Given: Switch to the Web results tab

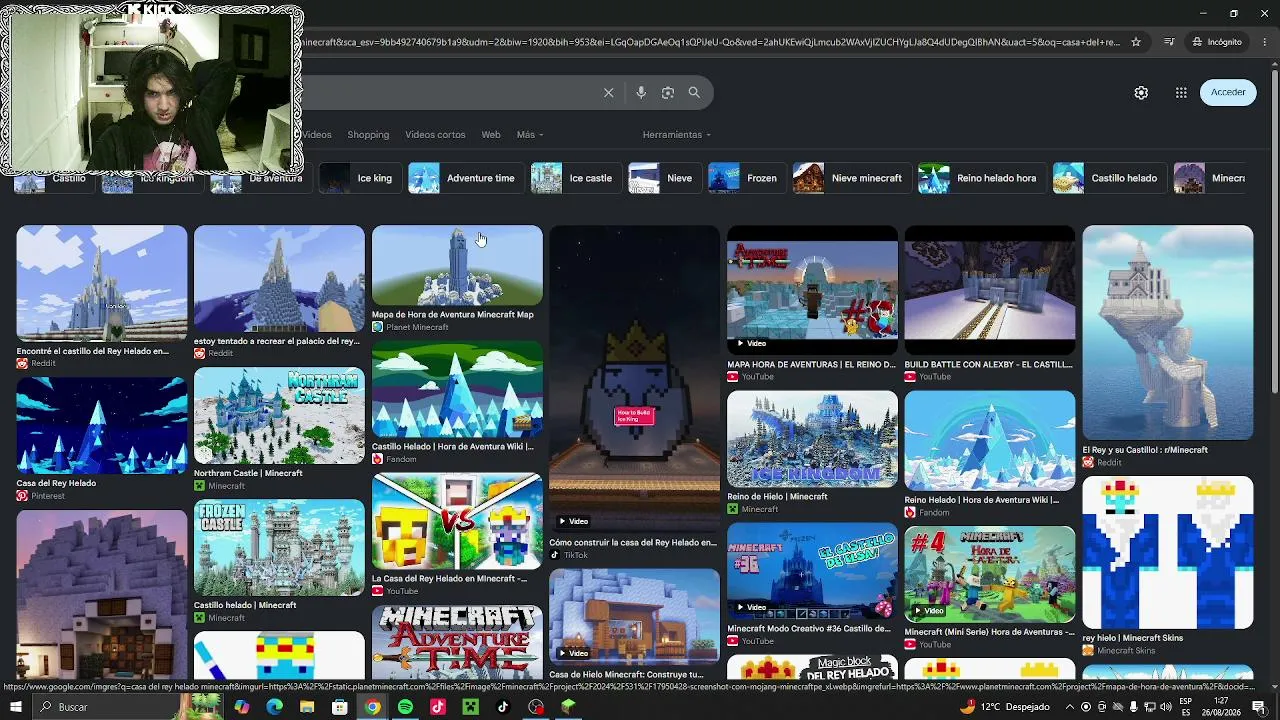Looking at the screenshot, I should click(x=491, y=135).
